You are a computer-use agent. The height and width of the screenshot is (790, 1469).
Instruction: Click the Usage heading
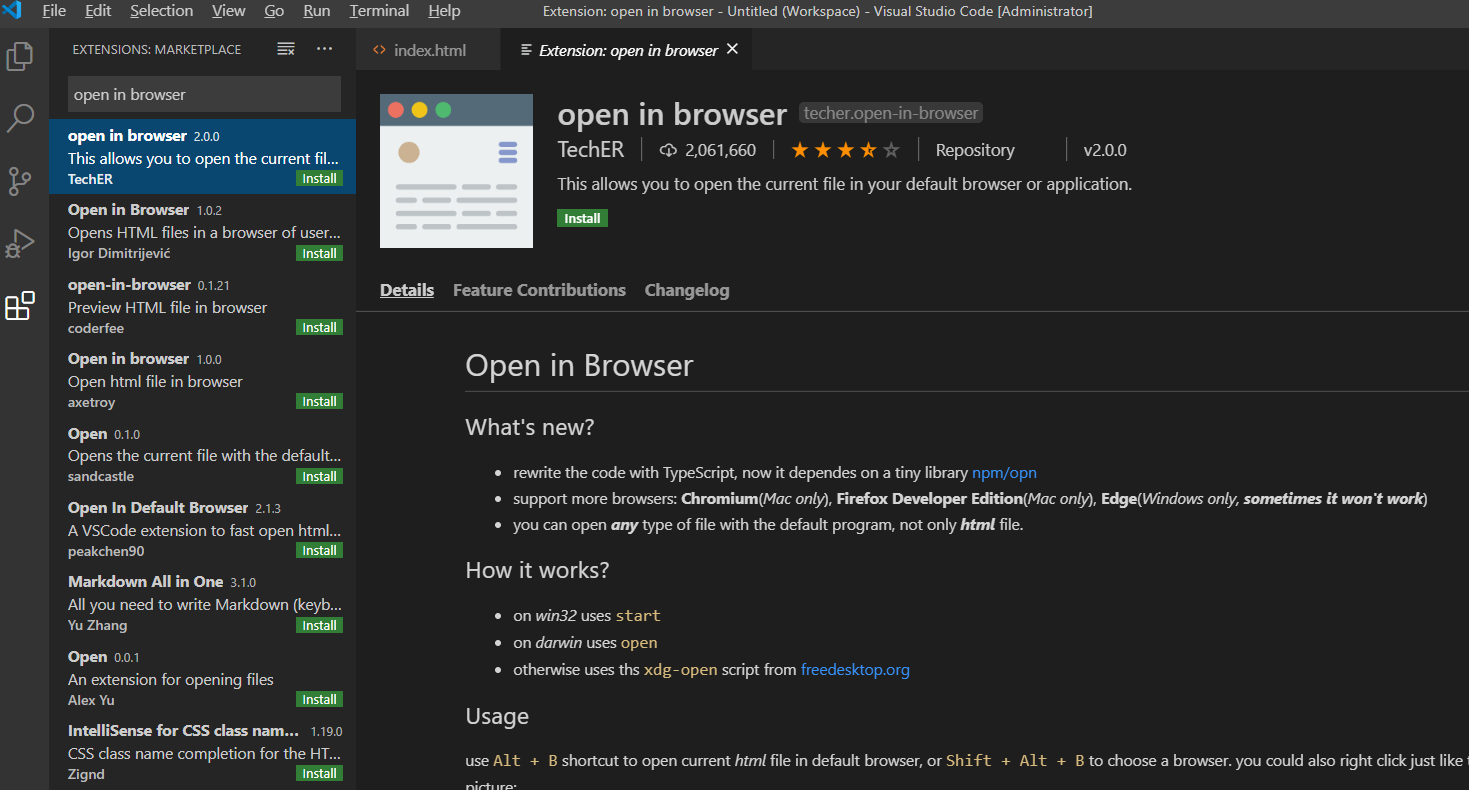(x=497, y=716)
